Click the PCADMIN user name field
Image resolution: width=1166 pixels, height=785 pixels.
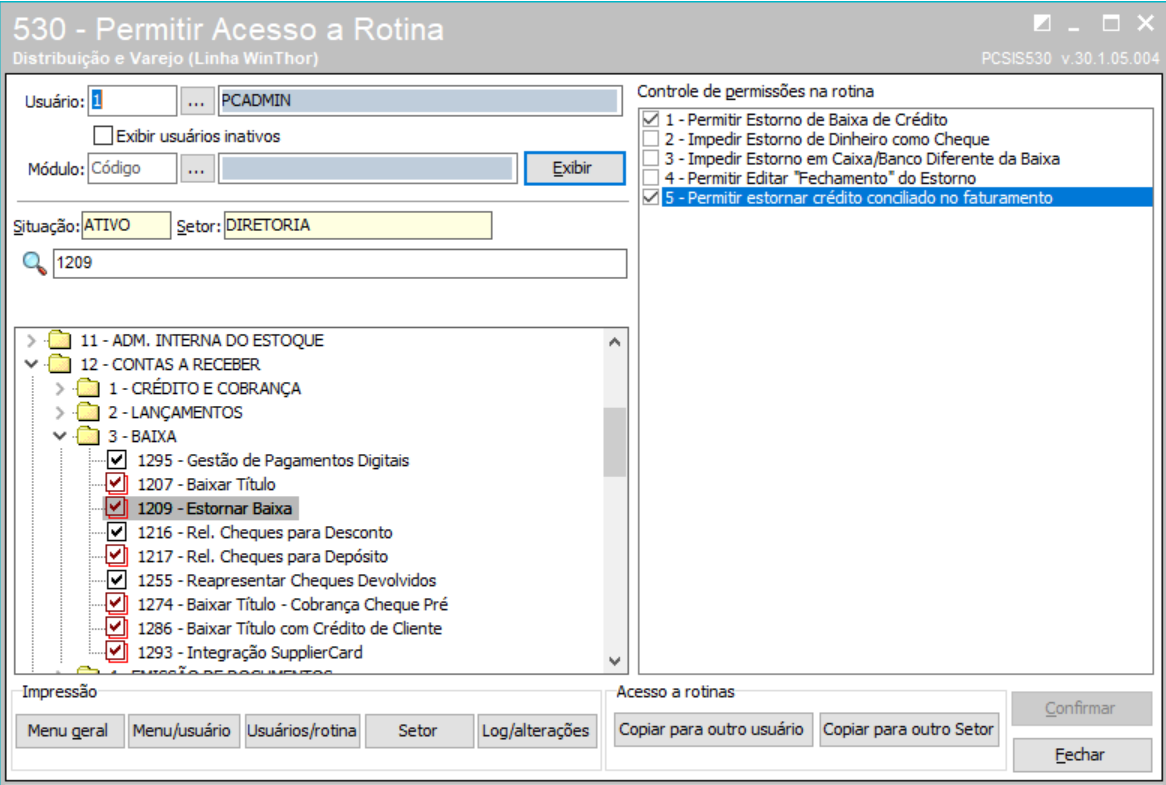[x=420, y=101]
